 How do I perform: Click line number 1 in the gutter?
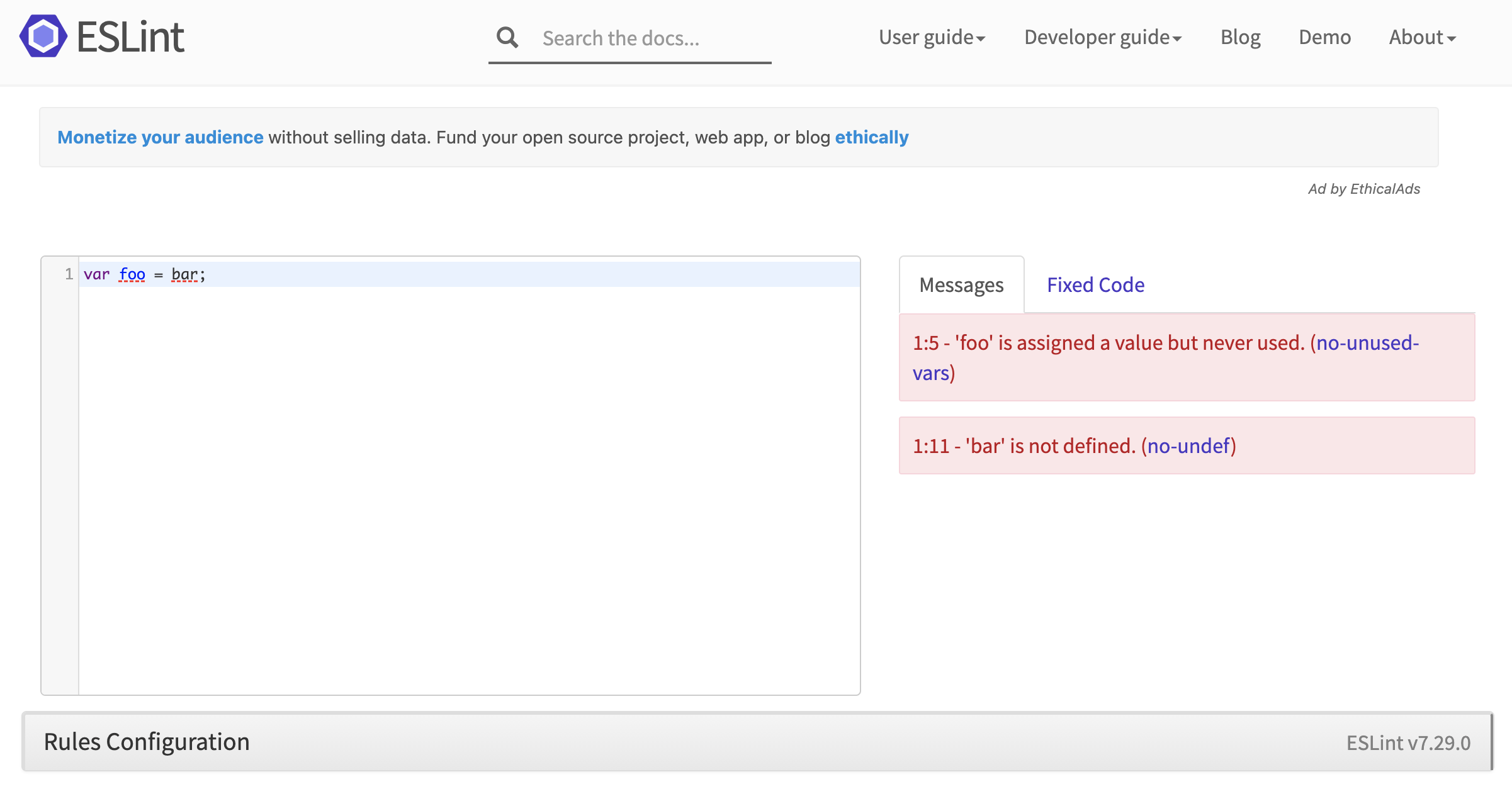69,274
